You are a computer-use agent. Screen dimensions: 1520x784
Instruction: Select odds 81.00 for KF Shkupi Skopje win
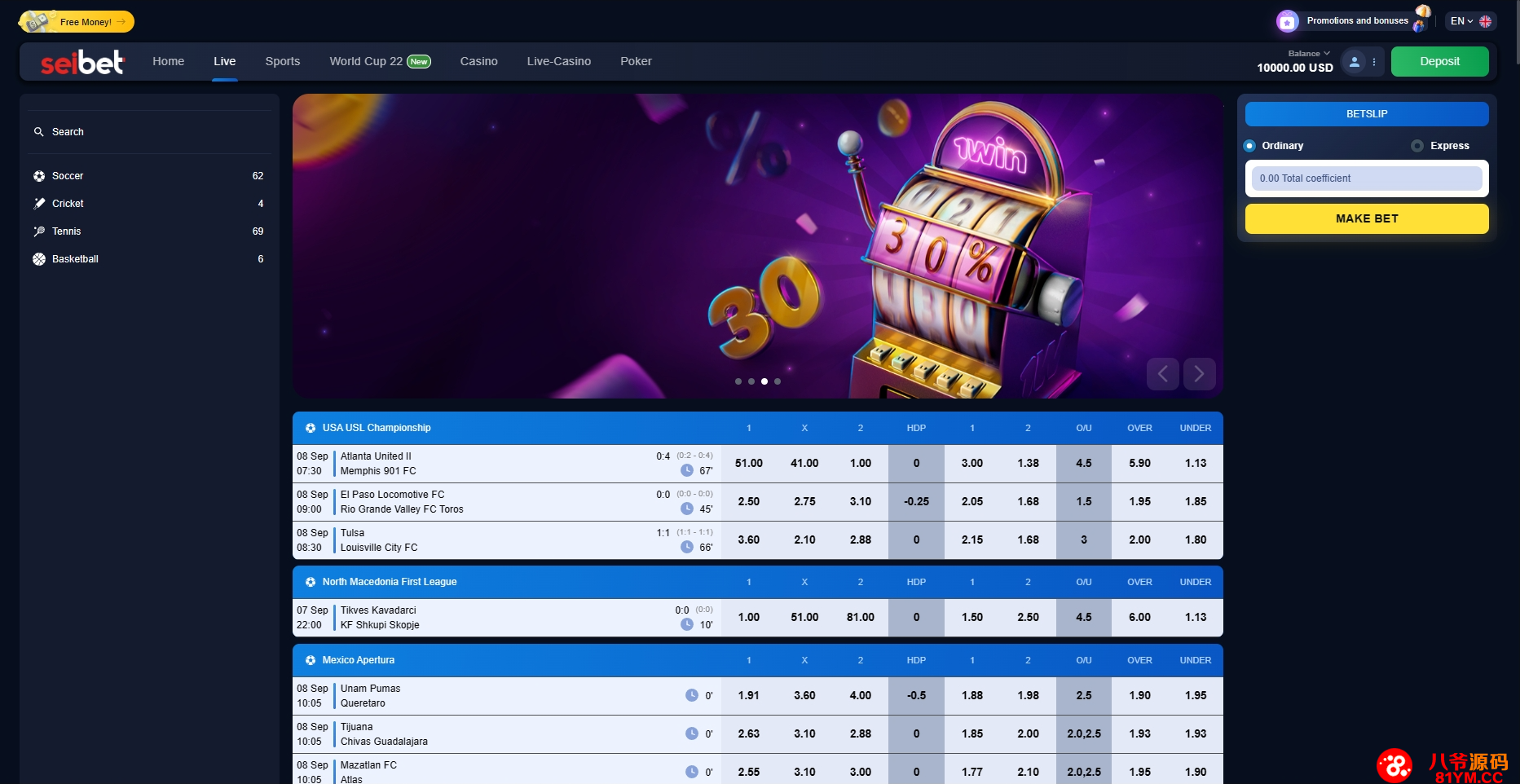coord(861,618)
